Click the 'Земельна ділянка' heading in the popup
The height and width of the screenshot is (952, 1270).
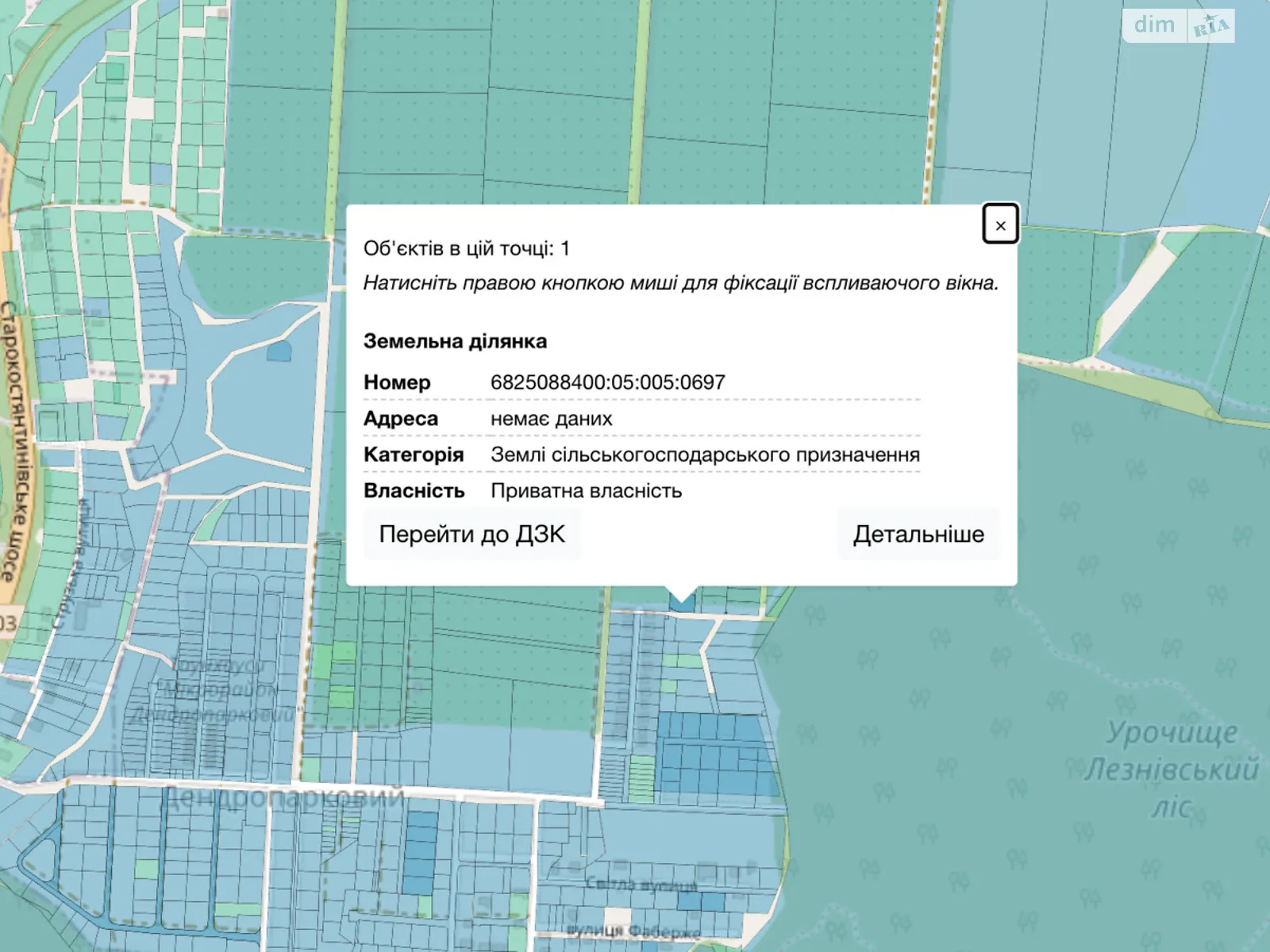tap(455, 341)
